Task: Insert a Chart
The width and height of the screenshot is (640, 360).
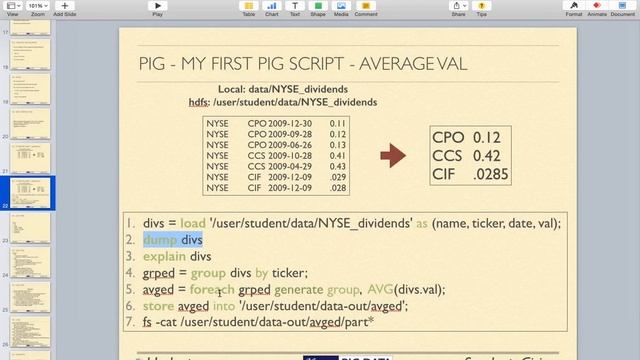Action: click(x=272, y=6)
